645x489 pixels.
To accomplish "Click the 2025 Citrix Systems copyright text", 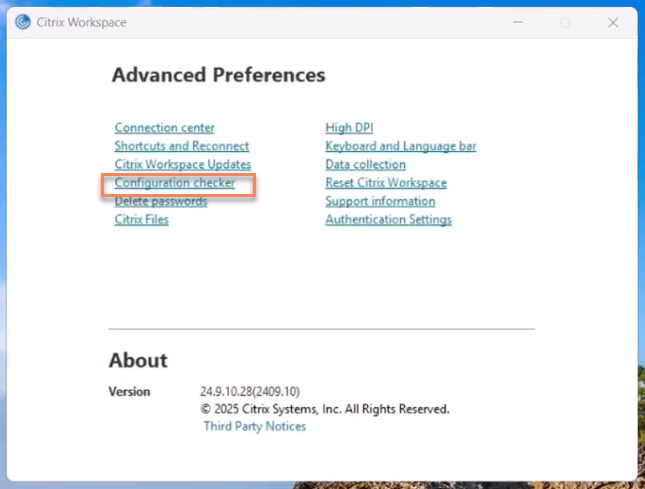I will [x=325, y=409].
